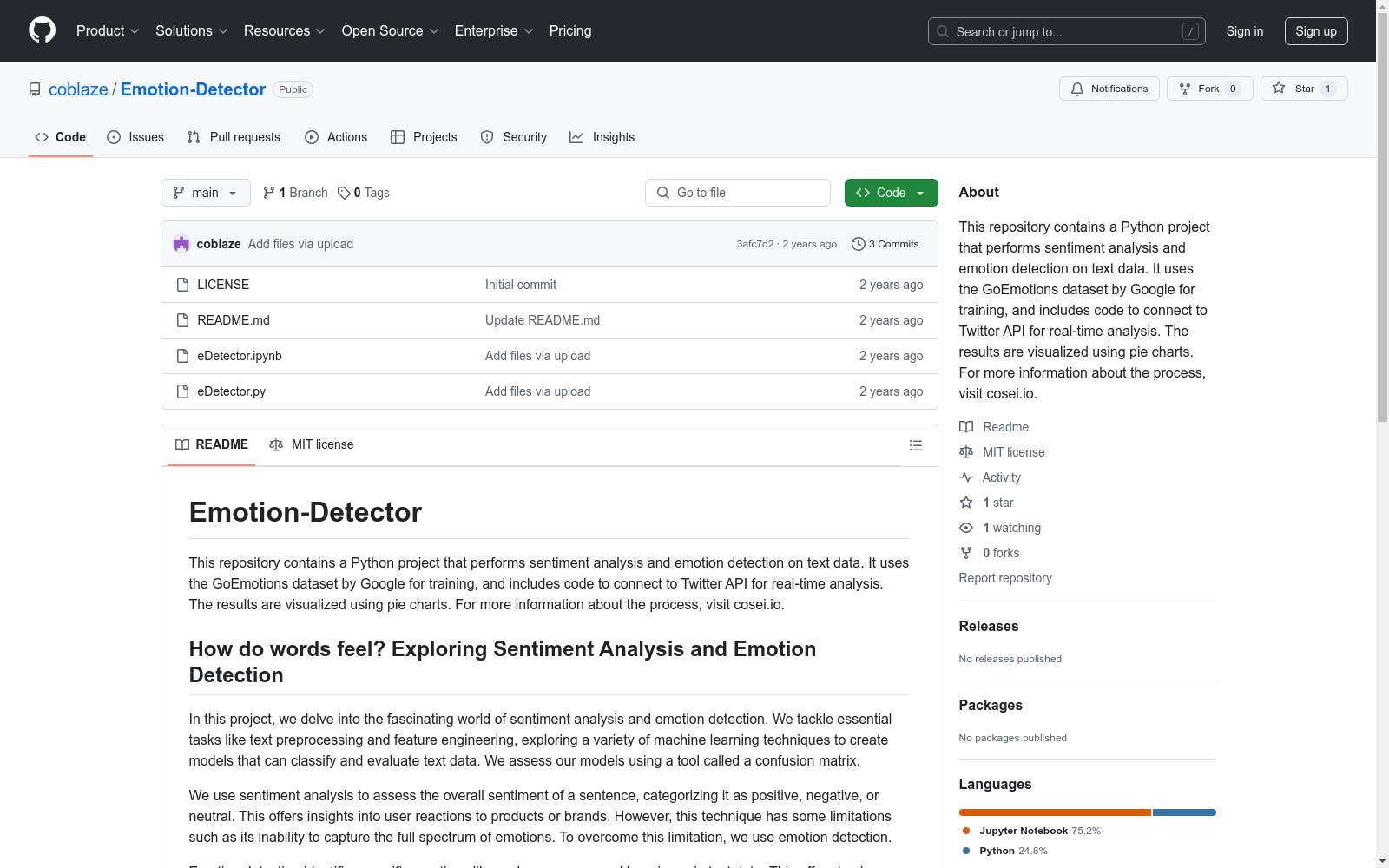This screenshot has width=1389, height=868.
Task: Click the Star icon
Action: click(1279, 88)
